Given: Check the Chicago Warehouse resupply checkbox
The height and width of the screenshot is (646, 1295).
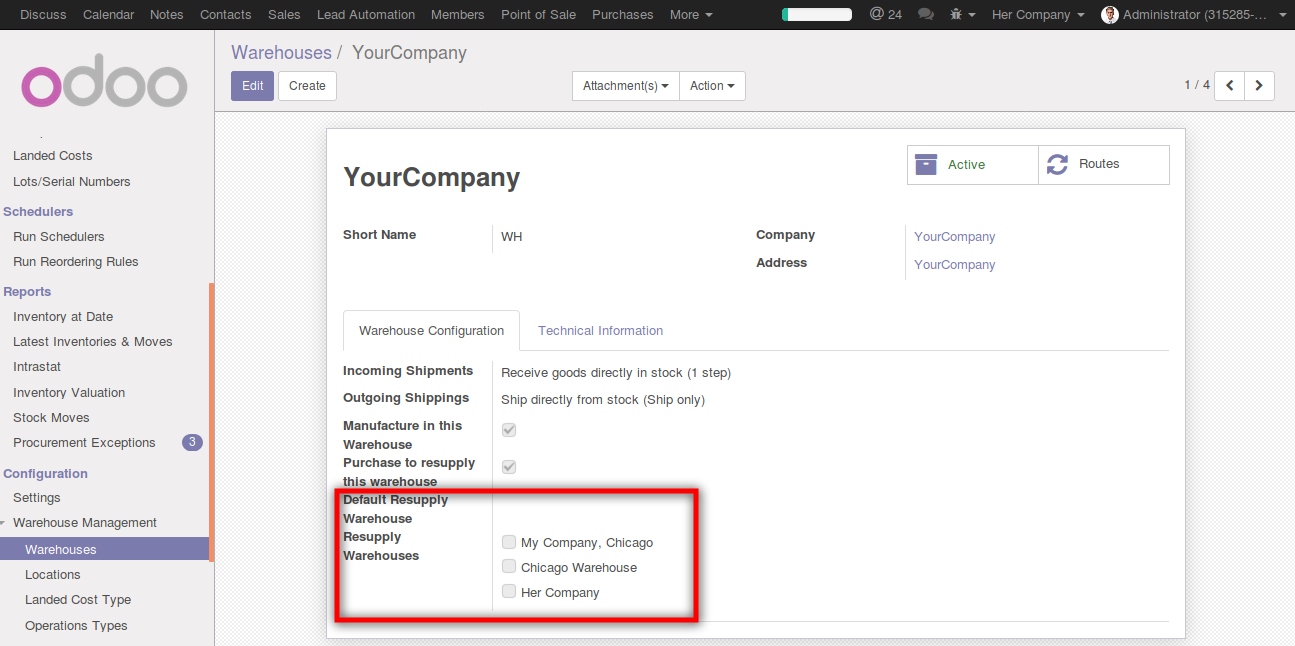Looking at the screenshot, I should pyautogui.click(x=509, y=567).
